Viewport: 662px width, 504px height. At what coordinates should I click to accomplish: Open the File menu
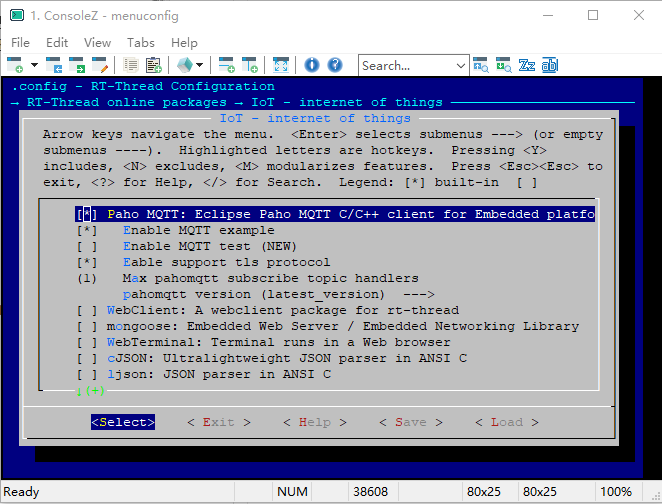[x=20, y=43]
